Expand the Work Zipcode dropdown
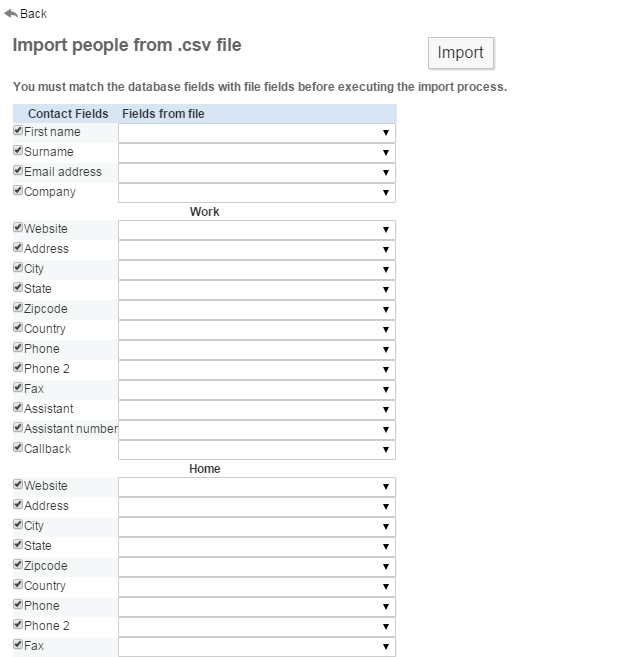The image size is (640, 657). pyautogui.click(x=257, y=310)
